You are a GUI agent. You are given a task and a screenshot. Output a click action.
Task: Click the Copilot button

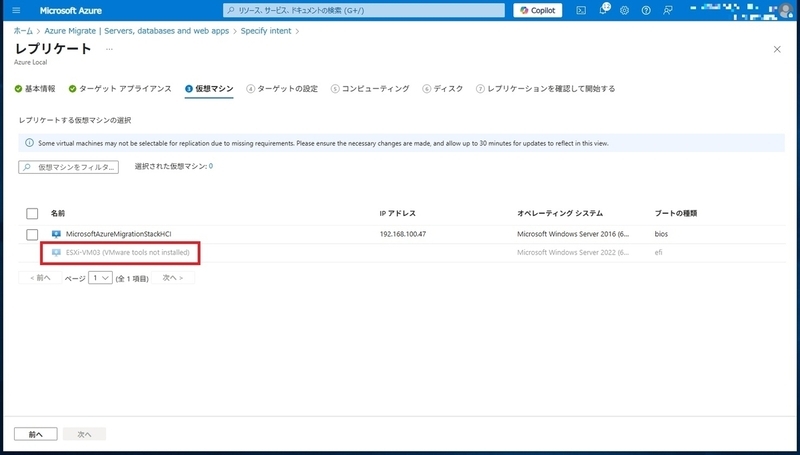click(x=537, y=10)
